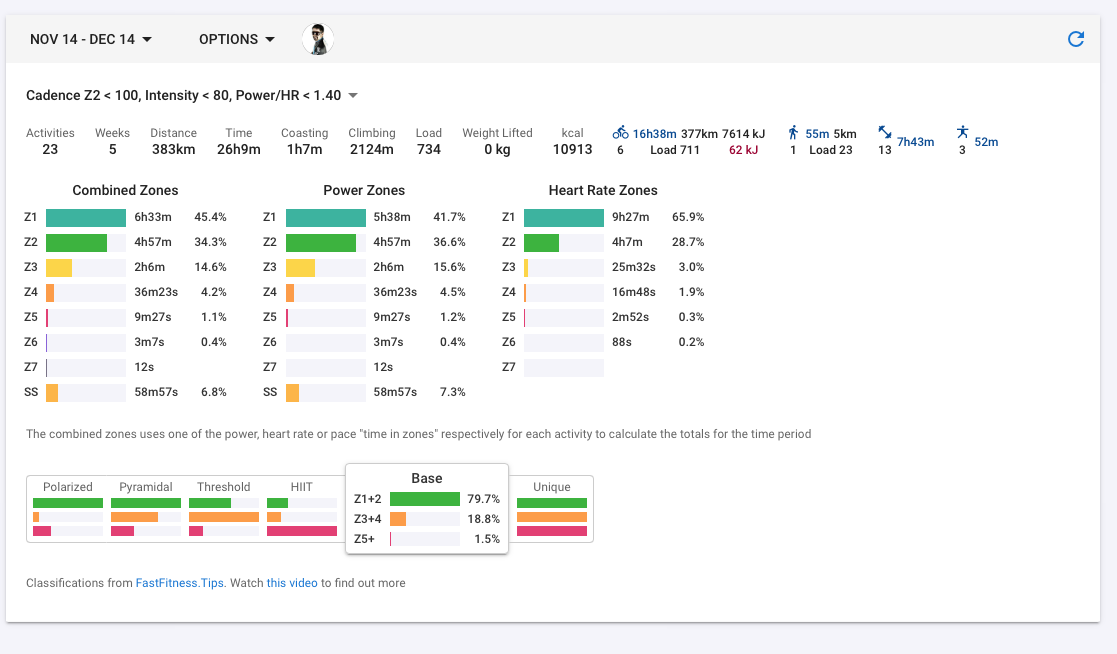
Task: Select the Pyramidal training distribution
Action: [x=145, y=509]
